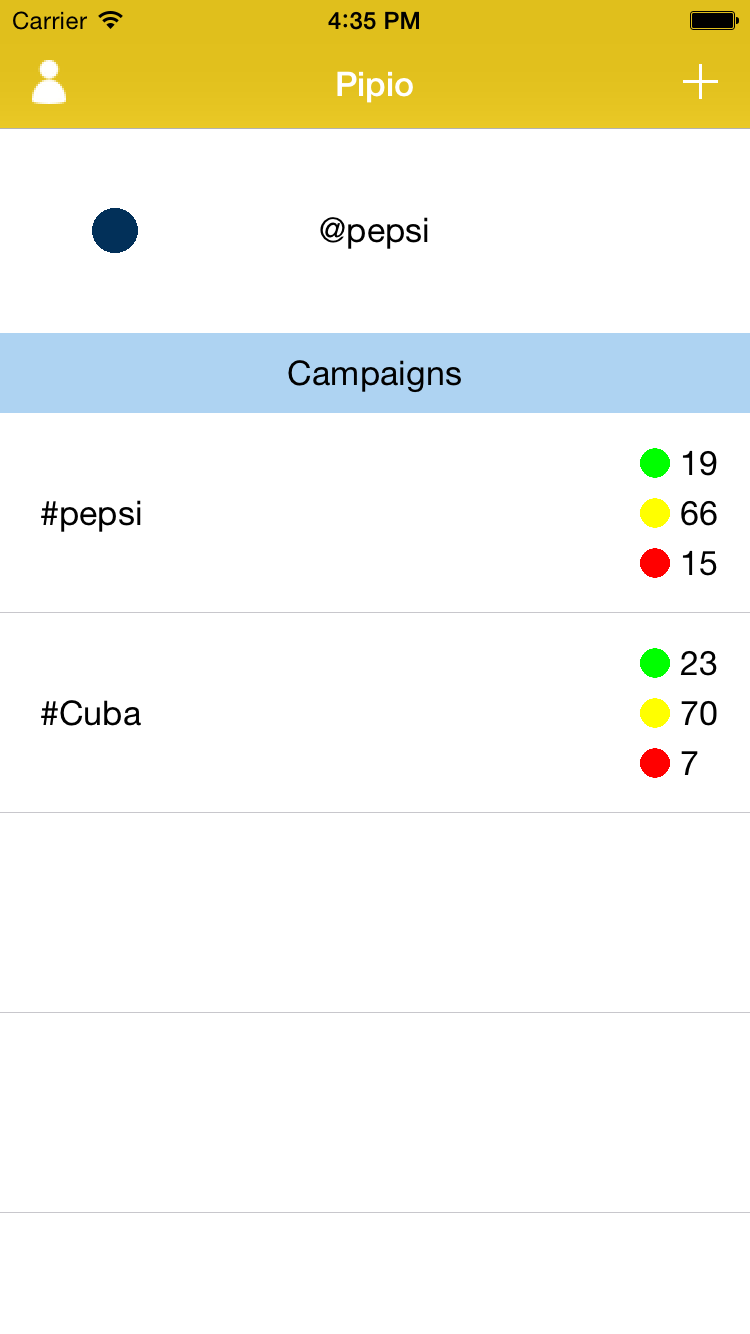This screenshot has height=1334, width=750.
Task: Click the dark blue @pepsi avatar circle
Action: (115, 231)
